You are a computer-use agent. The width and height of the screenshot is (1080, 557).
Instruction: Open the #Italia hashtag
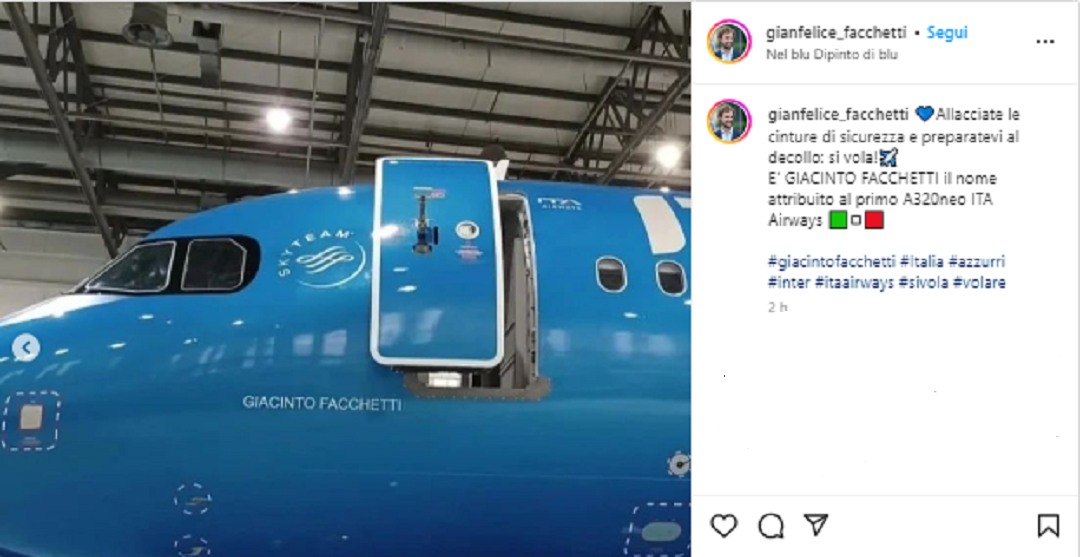point(922,262)
